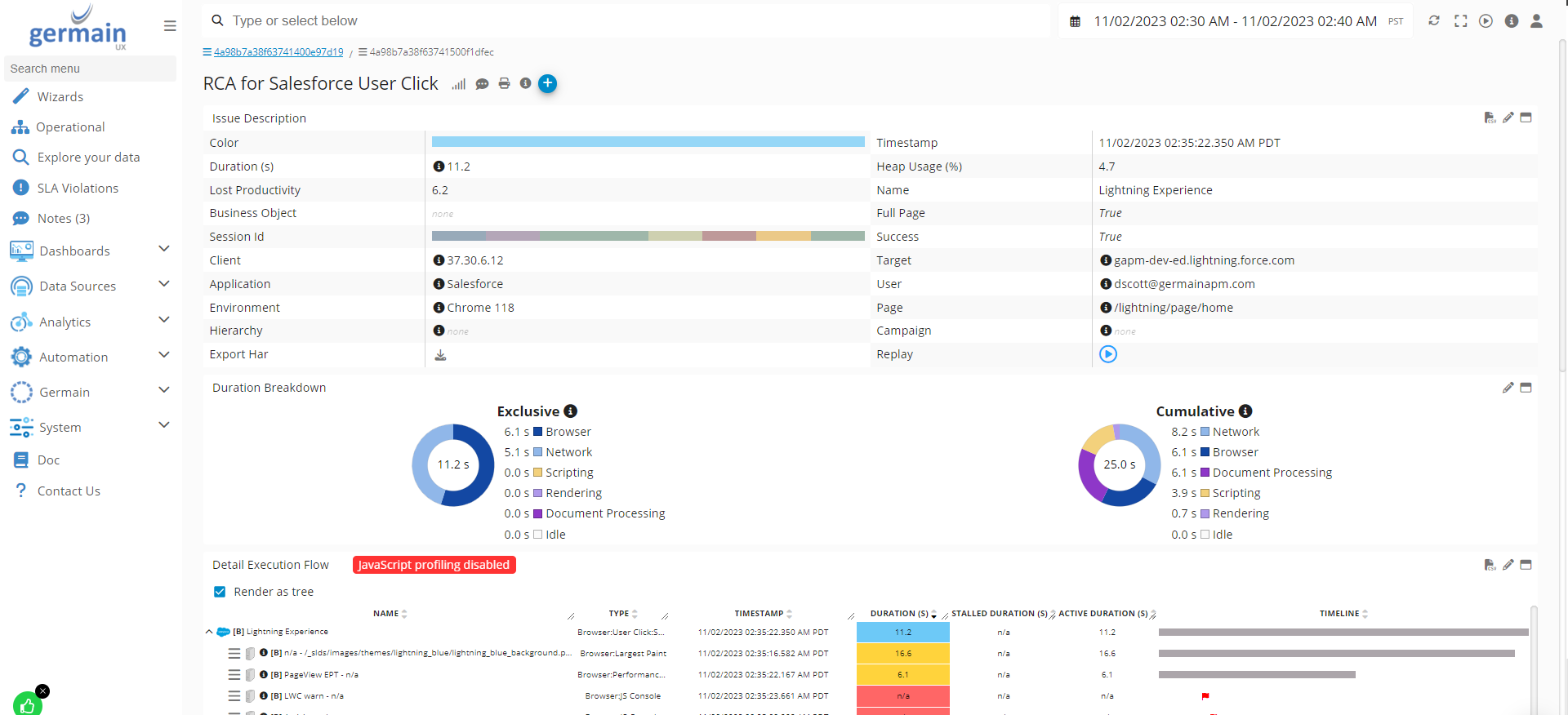
Task: Open the comments icon next to title
Action: tap(482, 84)
